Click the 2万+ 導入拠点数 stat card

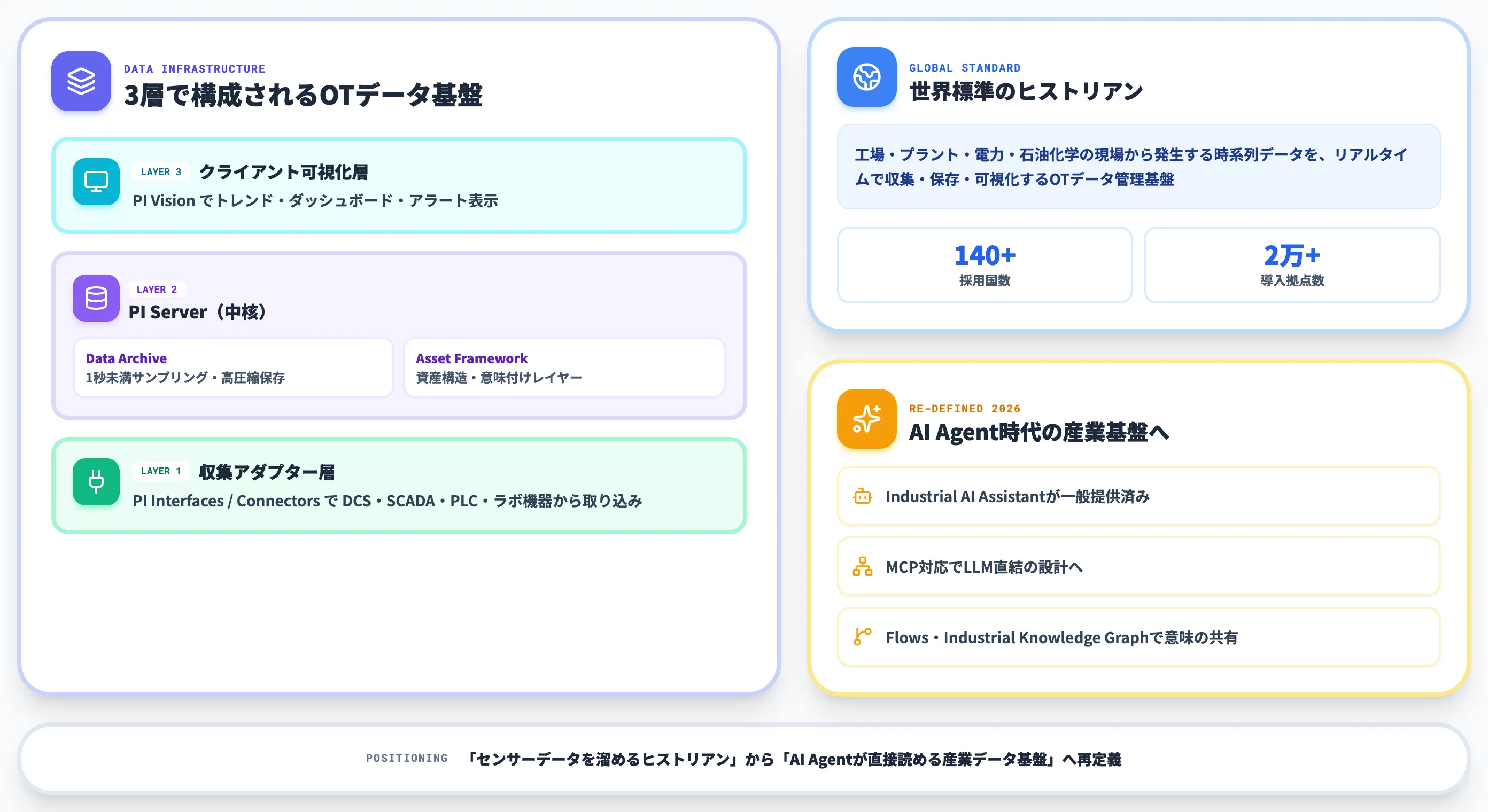[x=1292, y=264]
